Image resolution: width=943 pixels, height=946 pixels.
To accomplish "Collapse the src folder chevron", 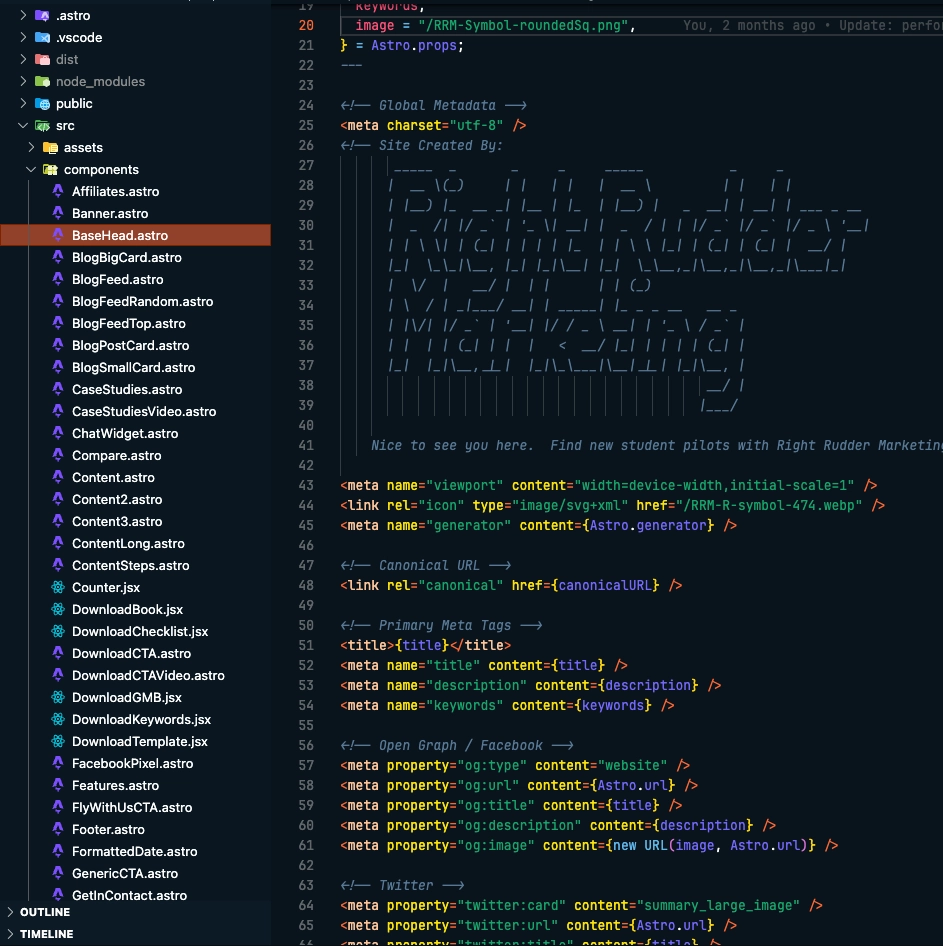I will [23, 125].
